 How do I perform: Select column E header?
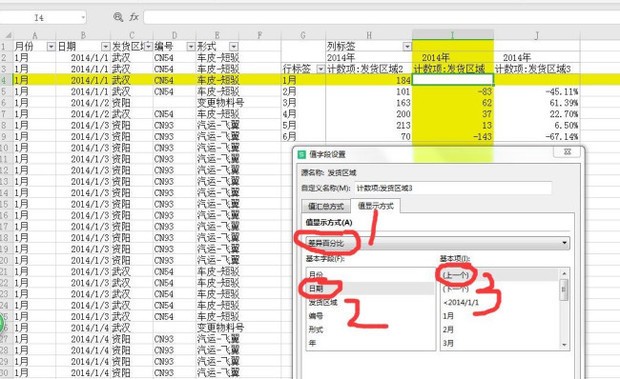point(217,35)
